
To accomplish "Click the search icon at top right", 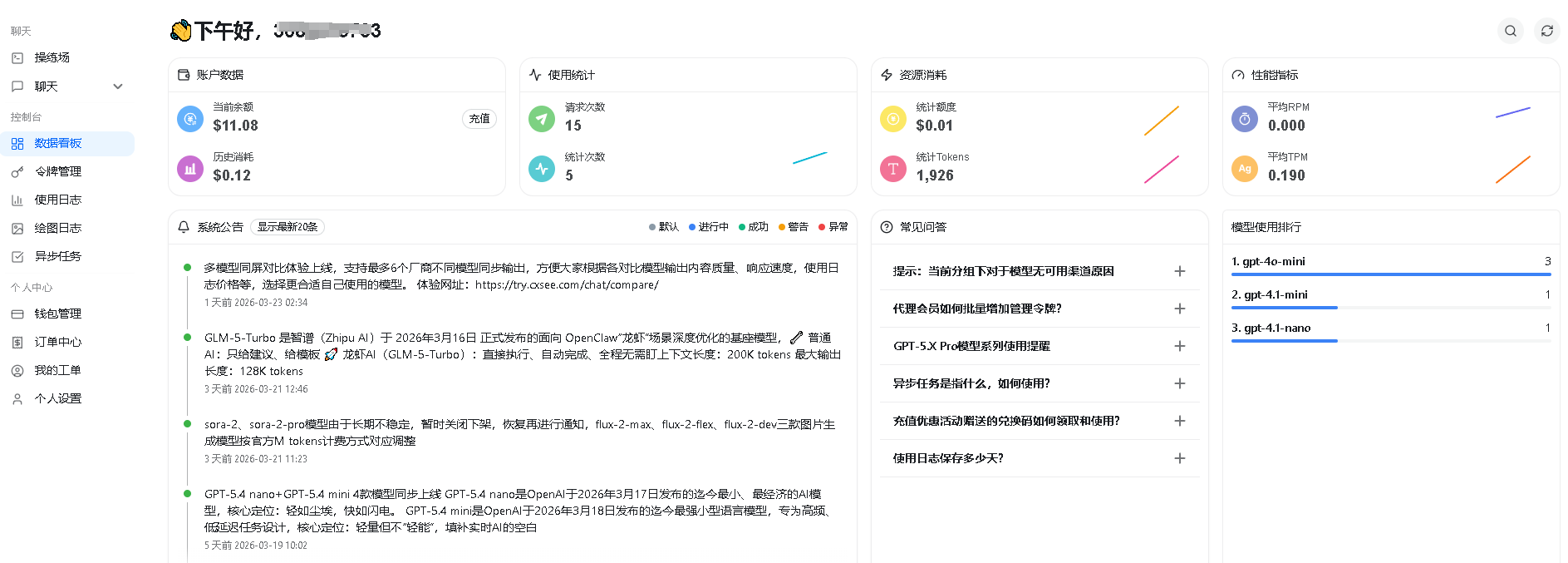I will pyautogui.click(x=1510, y=31).
